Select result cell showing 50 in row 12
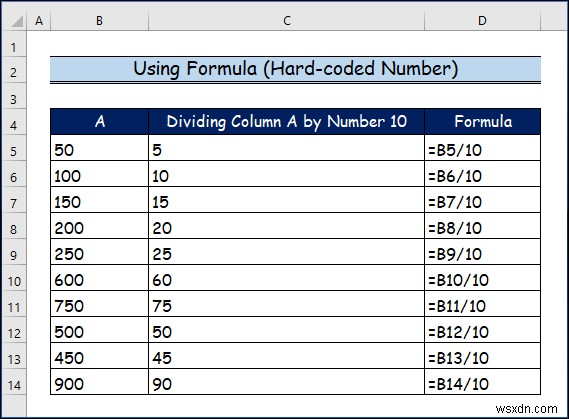This screenshot has width=569, height=419. coord(286,330)
